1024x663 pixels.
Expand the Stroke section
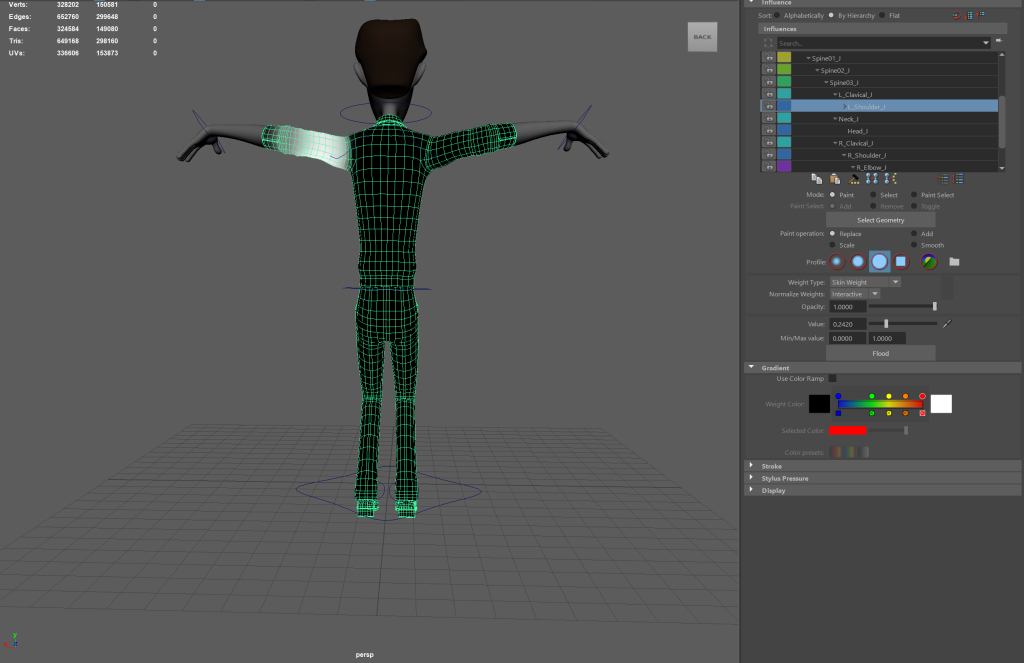[771, 466]
